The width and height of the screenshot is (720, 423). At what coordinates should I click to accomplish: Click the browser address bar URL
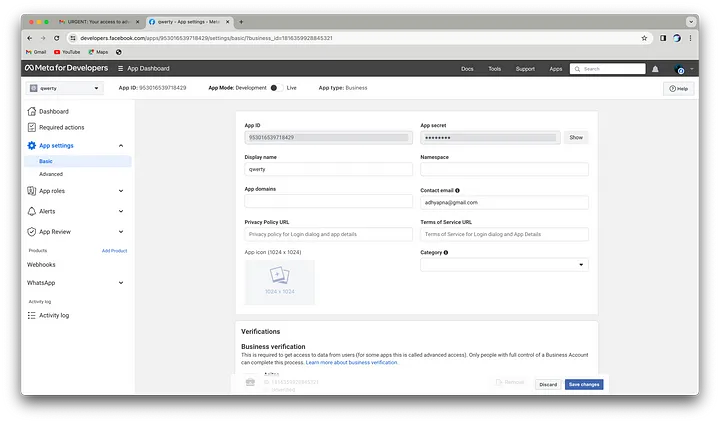206,38
